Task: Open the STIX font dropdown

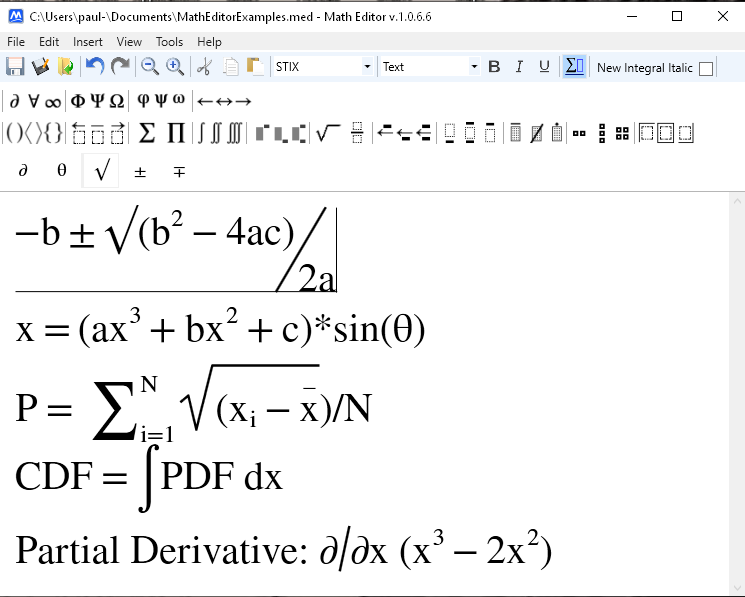Action: [x=367, y=67]
